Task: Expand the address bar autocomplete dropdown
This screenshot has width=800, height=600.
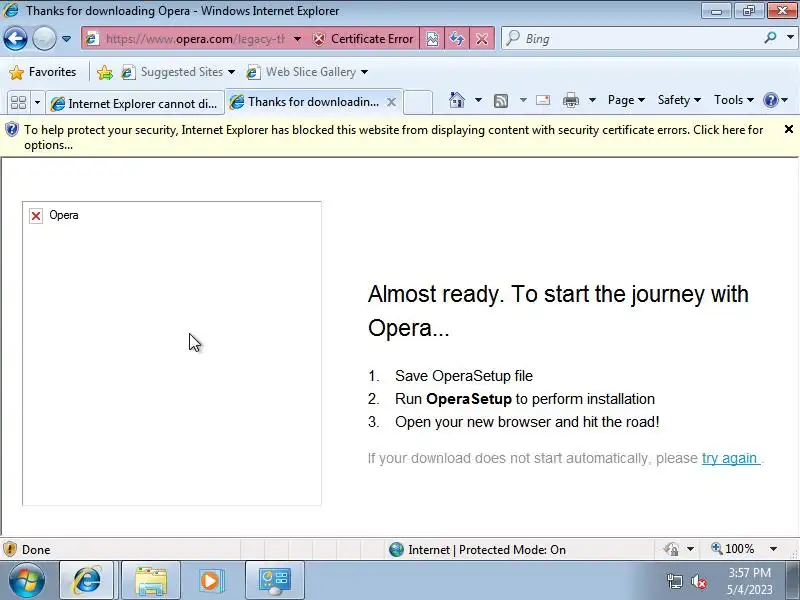Action: [297, 39]
